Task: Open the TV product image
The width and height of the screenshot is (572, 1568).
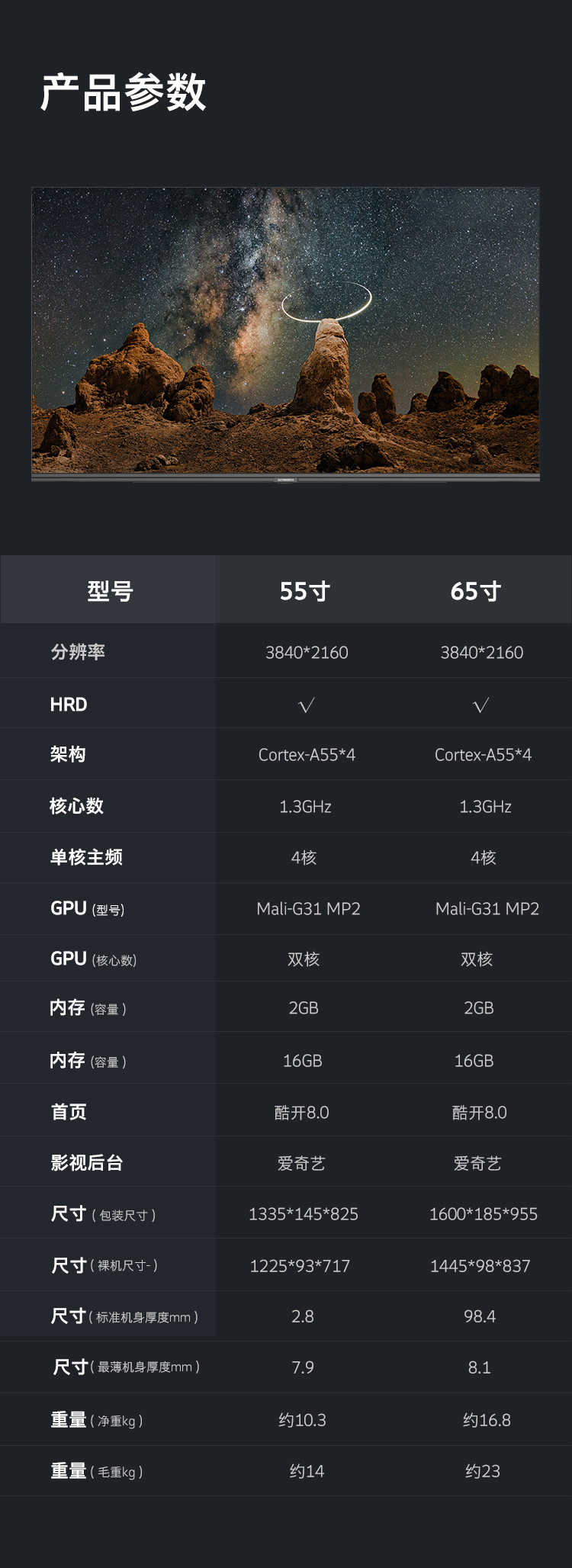Action: (x=285, y=332)
